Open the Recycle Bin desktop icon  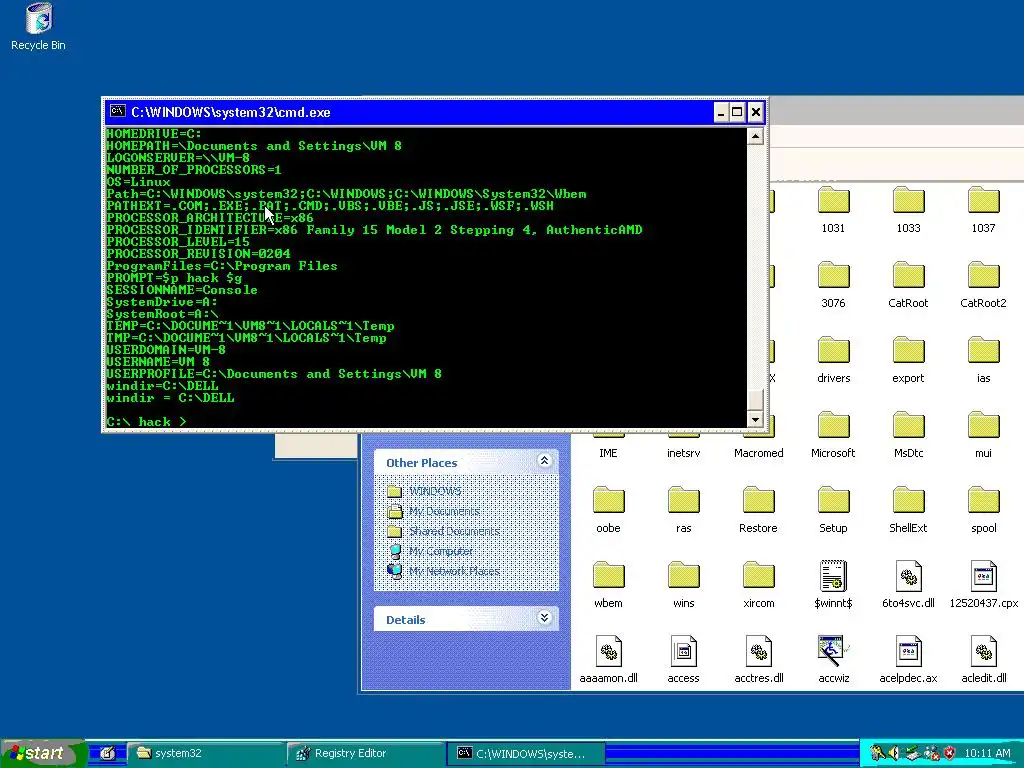39,27
